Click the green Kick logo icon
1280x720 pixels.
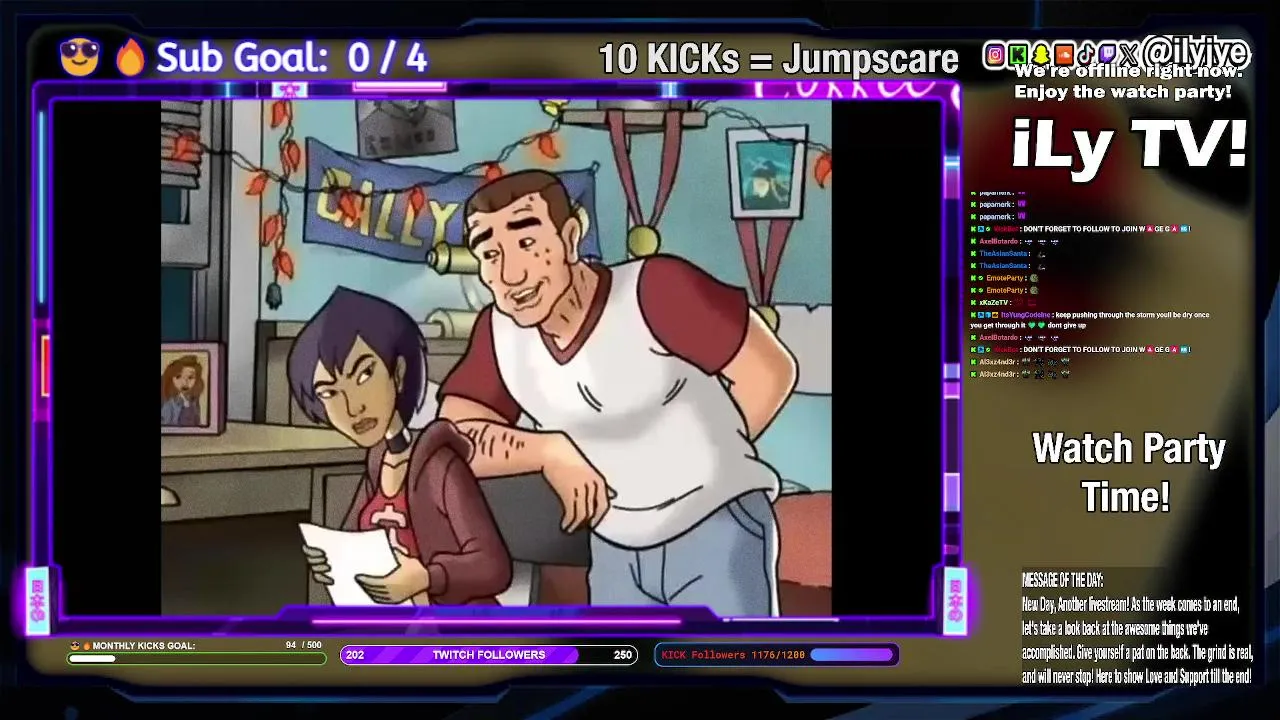[x=1018, y=55]
